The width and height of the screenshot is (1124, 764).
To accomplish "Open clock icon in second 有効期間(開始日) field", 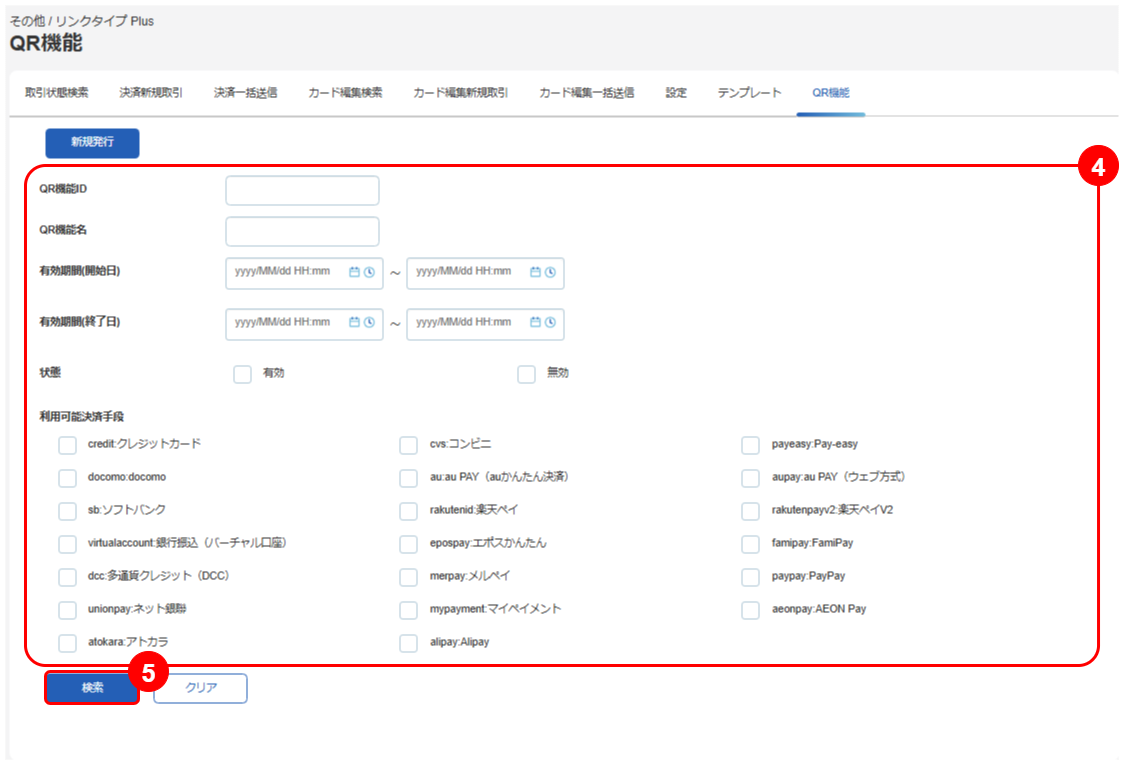I will pos(550,272).
